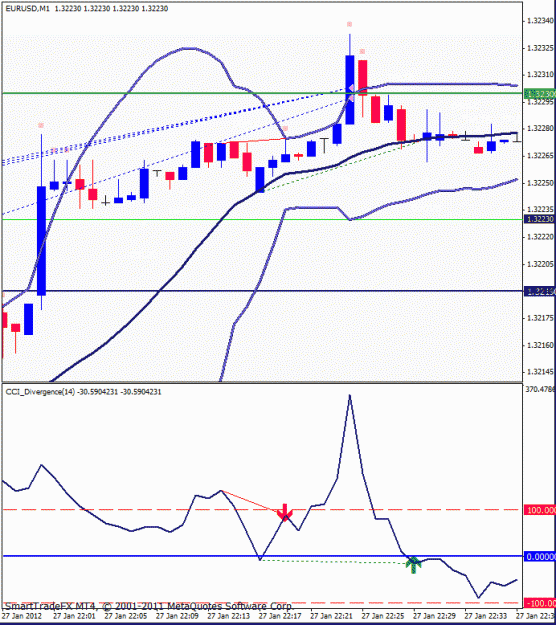Click the red 100.000 CCI level label

pos(540,510)
